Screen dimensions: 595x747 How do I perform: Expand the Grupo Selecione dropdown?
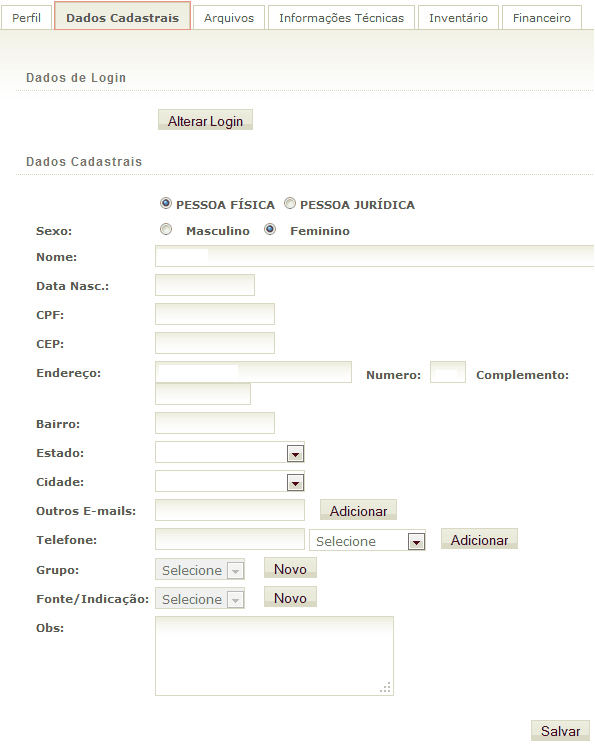point(200,570)
